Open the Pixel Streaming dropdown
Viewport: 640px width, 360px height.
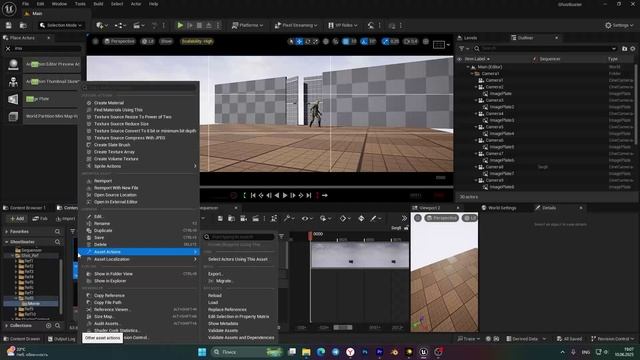pos(296,25)
